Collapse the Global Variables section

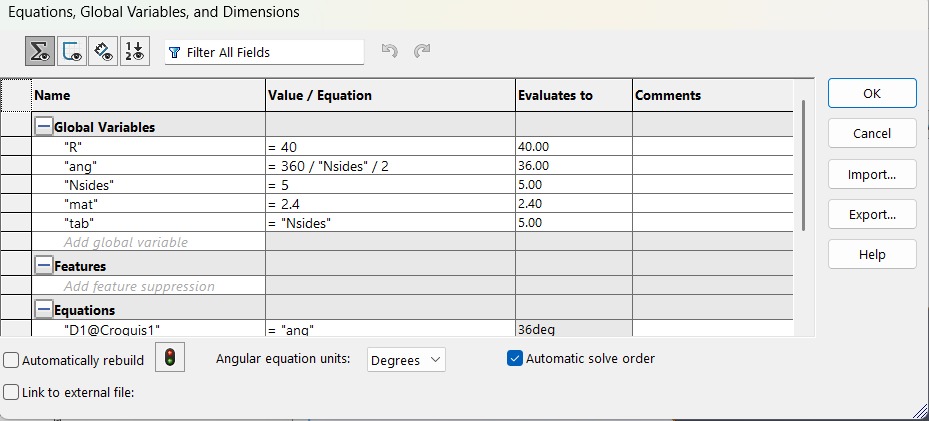pos(43,127)
